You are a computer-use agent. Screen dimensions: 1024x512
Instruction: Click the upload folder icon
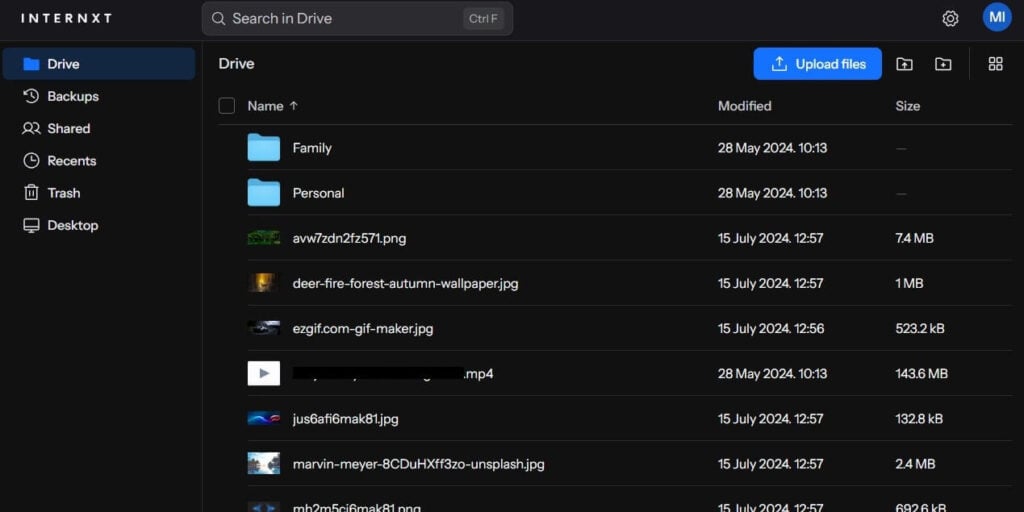(x=904, y=64)
